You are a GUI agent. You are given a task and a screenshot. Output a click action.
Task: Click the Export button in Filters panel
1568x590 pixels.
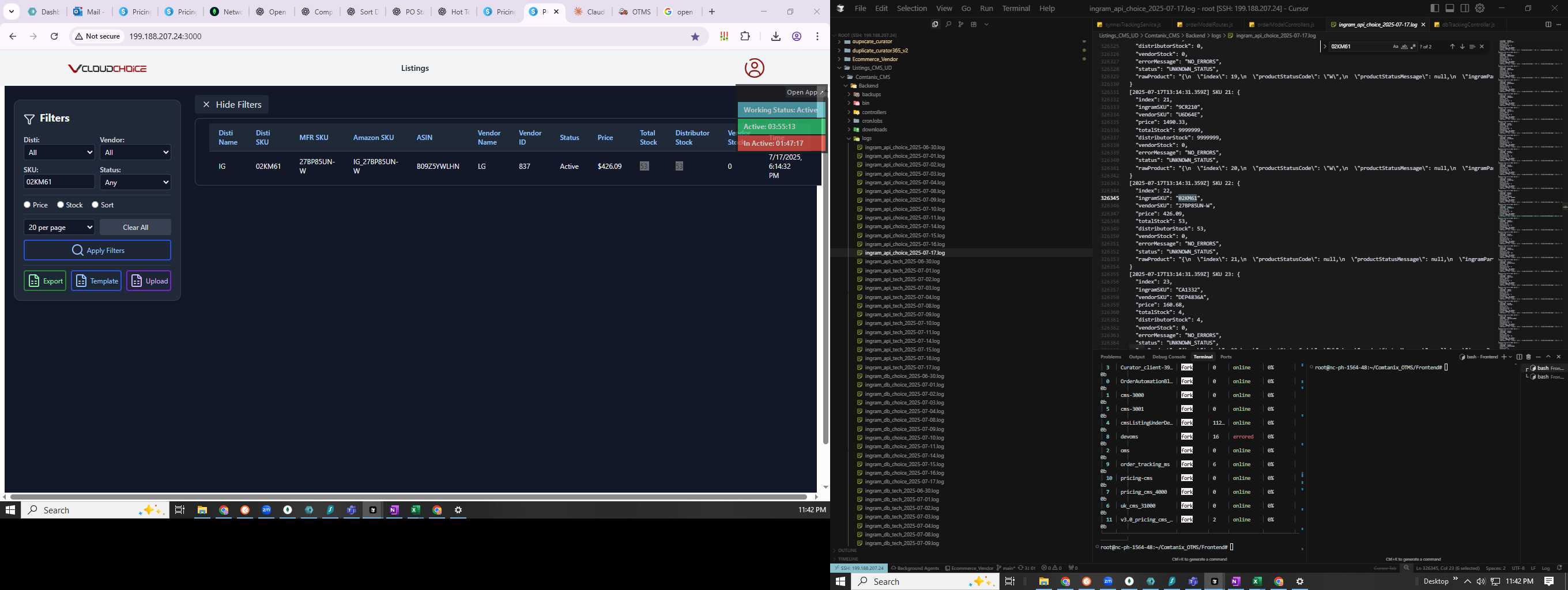point(45,281)
